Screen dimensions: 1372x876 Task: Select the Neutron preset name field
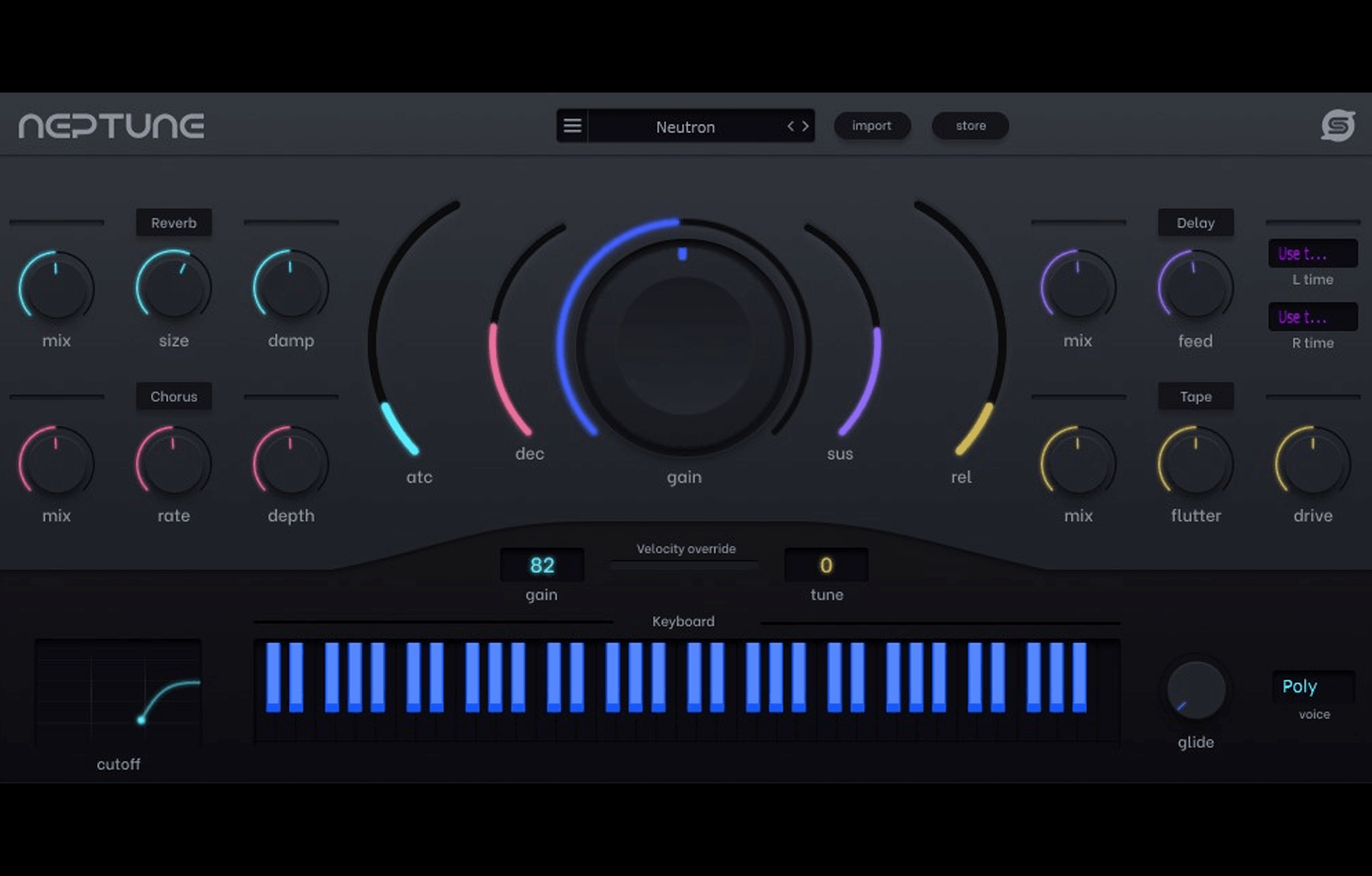point(685,127)
